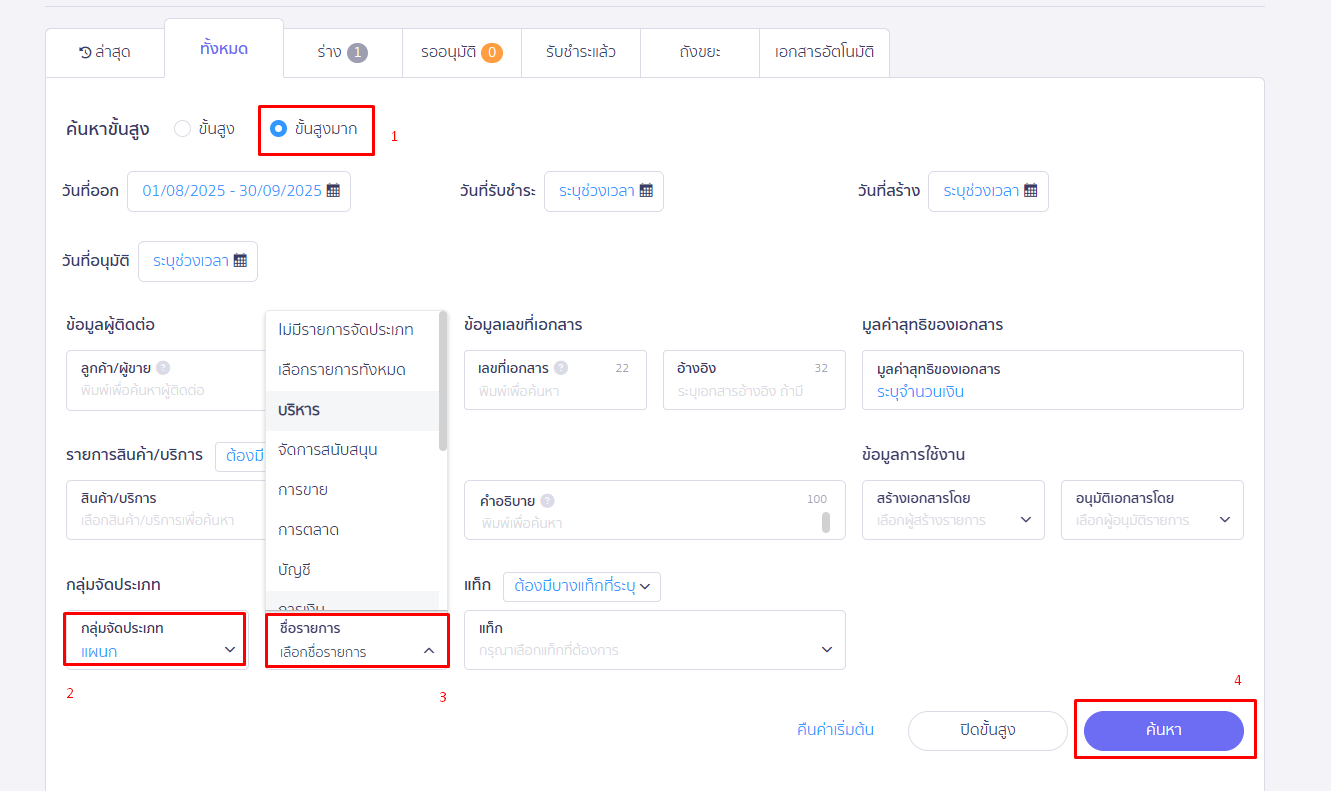
Task: Open the ต้องมีบางแท็กที่ระบุ tag condition dropdown
Action: [581, 586]
